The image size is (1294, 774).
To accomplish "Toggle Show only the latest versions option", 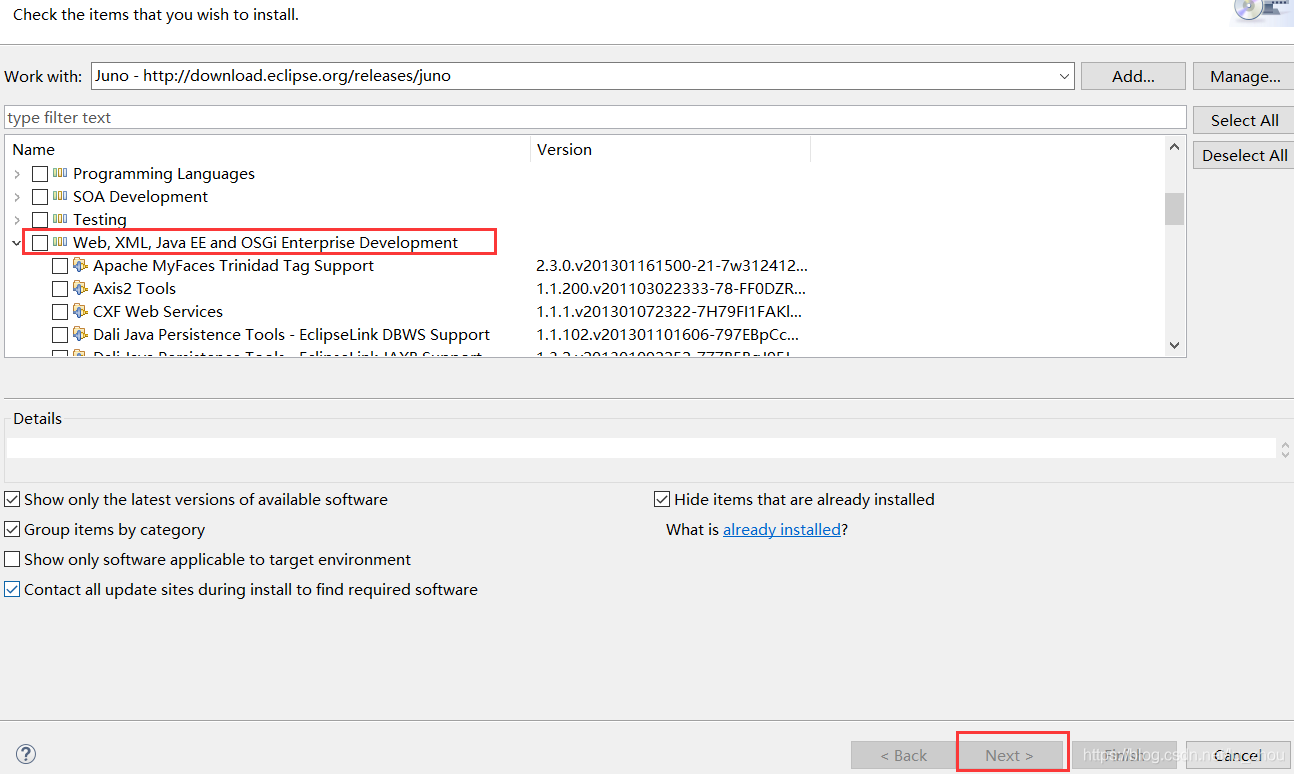I will [12, 499].
